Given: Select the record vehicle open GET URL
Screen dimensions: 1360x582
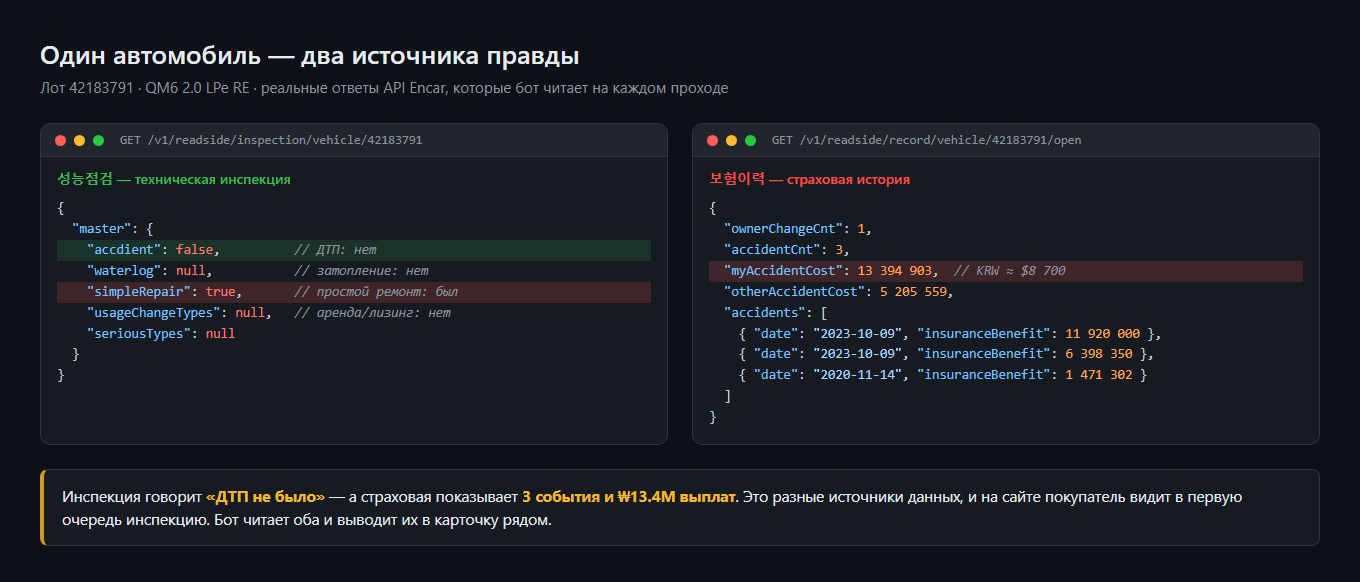Looking at the screenshot, I should [926, 141].
